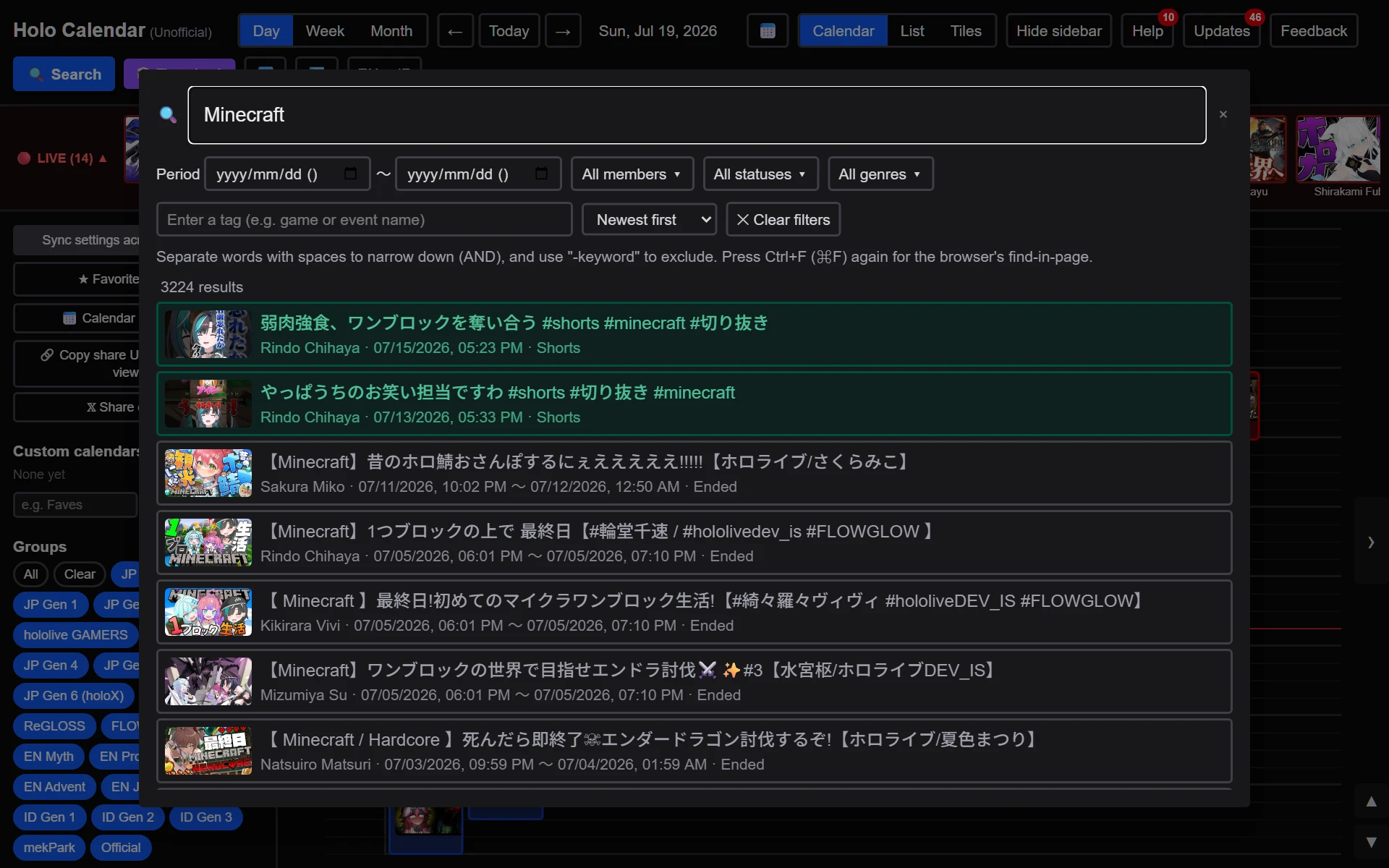Image resolution: width=1389 pixels, height=868 pixels.
Task: Toggle the ID Gen 2 group
Action: coord(127,817)
